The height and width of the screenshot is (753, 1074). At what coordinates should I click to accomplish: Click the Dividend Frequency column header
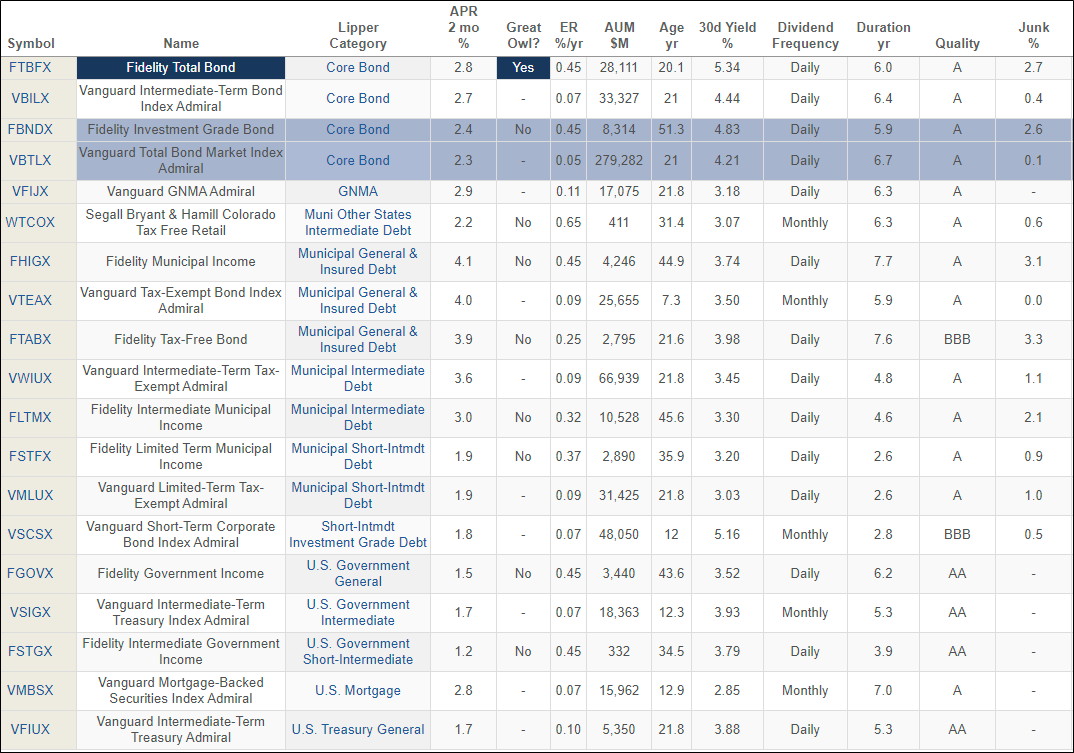tap(805, 35)
